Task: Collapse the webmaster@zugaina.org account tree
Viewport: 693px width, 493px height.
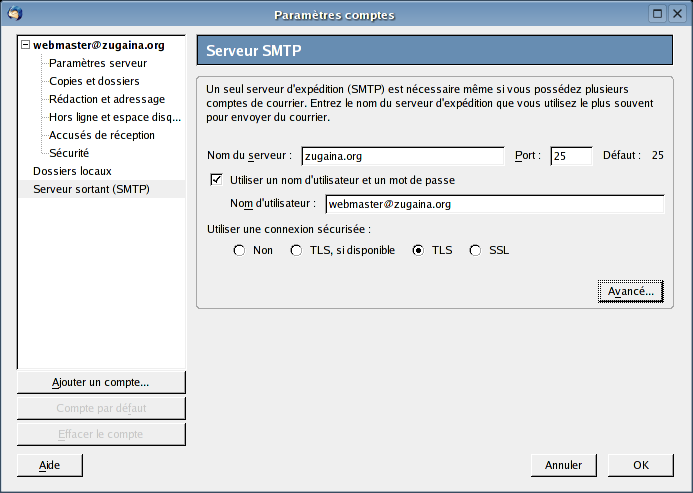Action: tap(26, 45)
